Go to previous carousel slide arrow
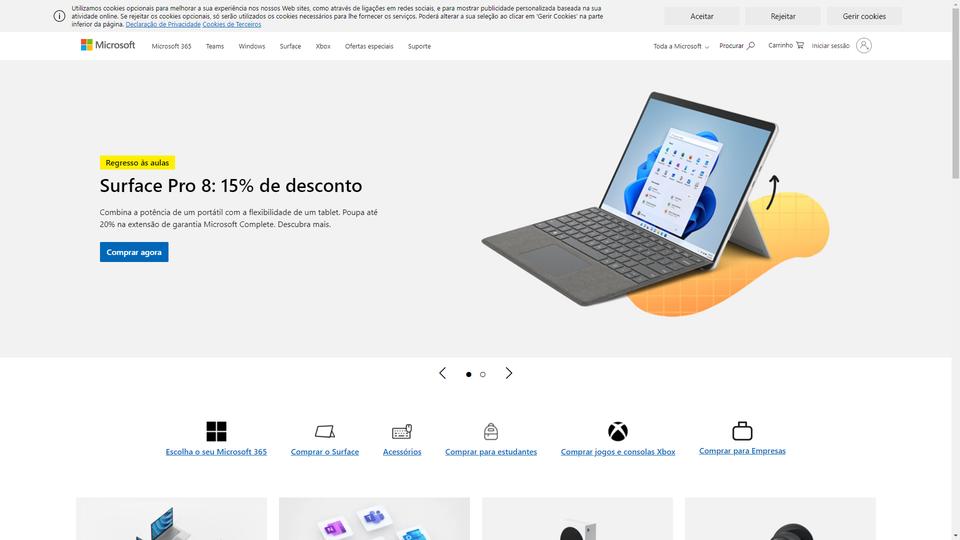The width and height of the screenshot is (960, 540). click(443, 373)
